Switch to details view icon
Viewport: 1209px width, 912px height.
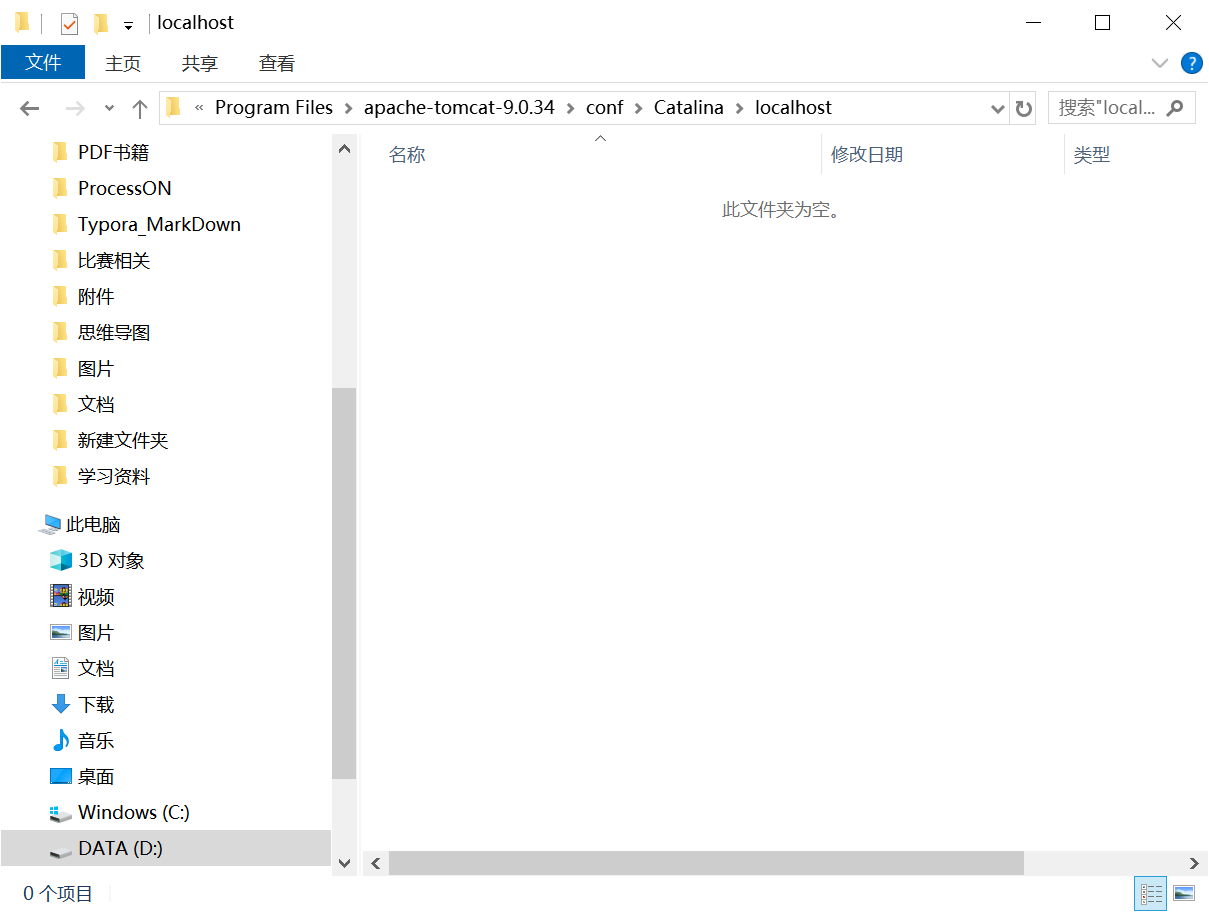1151,893
